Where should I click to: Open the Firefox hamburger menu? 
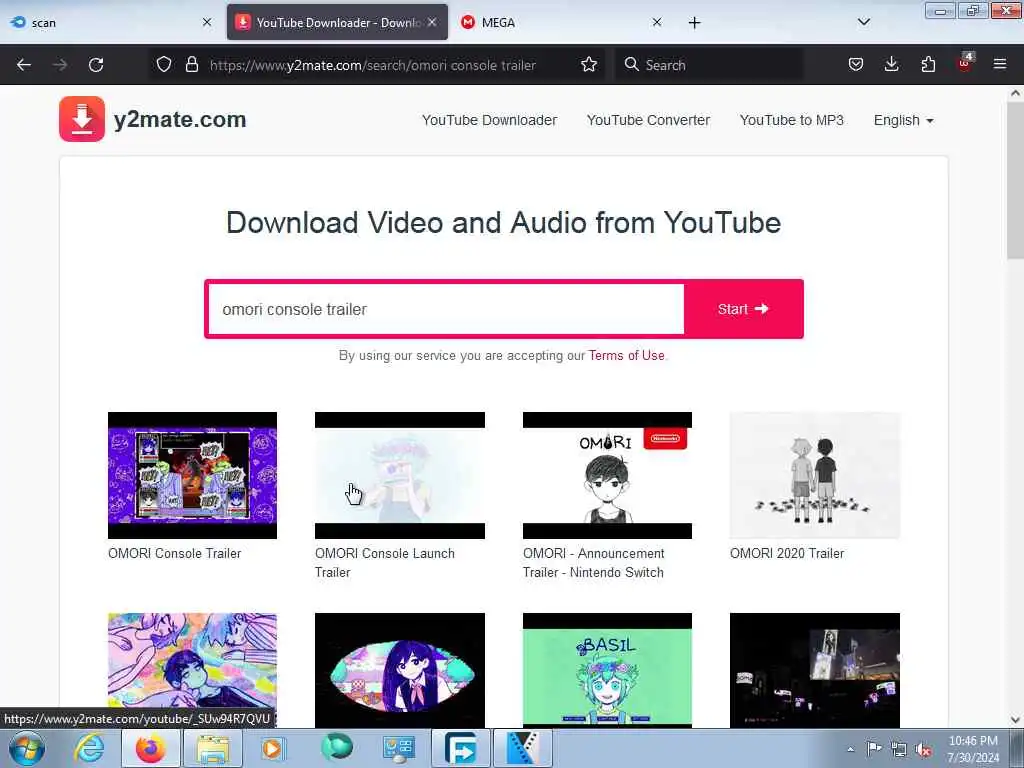coord(999,64)
